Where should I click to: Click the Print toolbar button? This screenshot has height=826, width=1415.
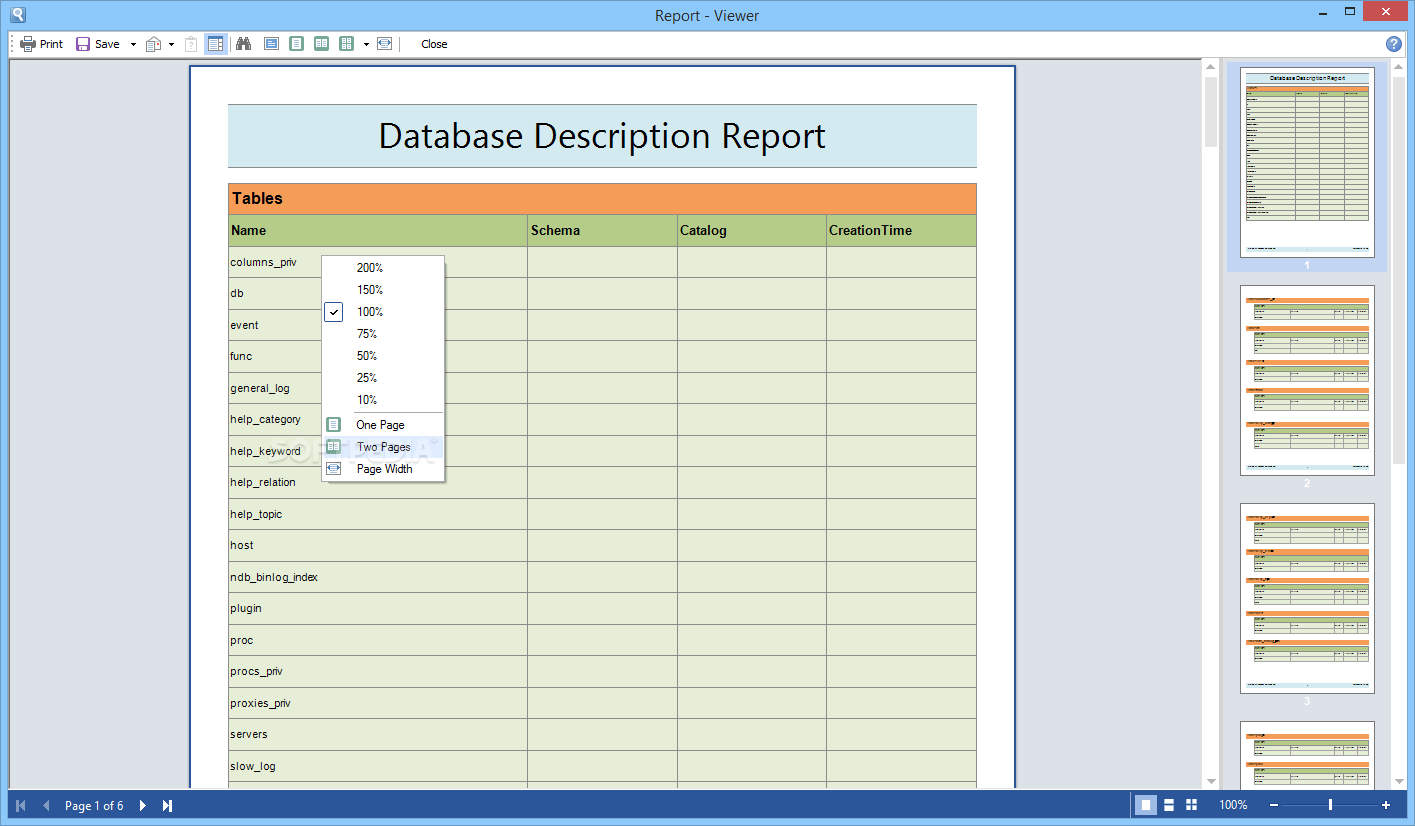tap(41, 44)
